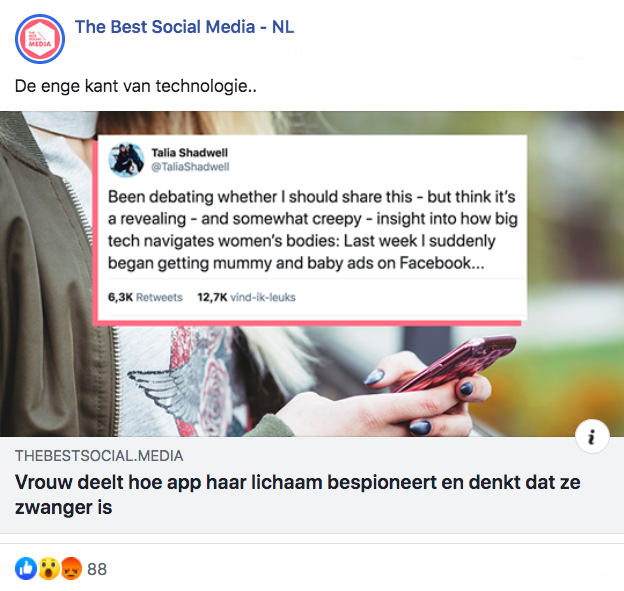Viewport: 624px width, 591px height.
Task: Click the Angry reaction emoji
Action: click(x=71, y=569)
